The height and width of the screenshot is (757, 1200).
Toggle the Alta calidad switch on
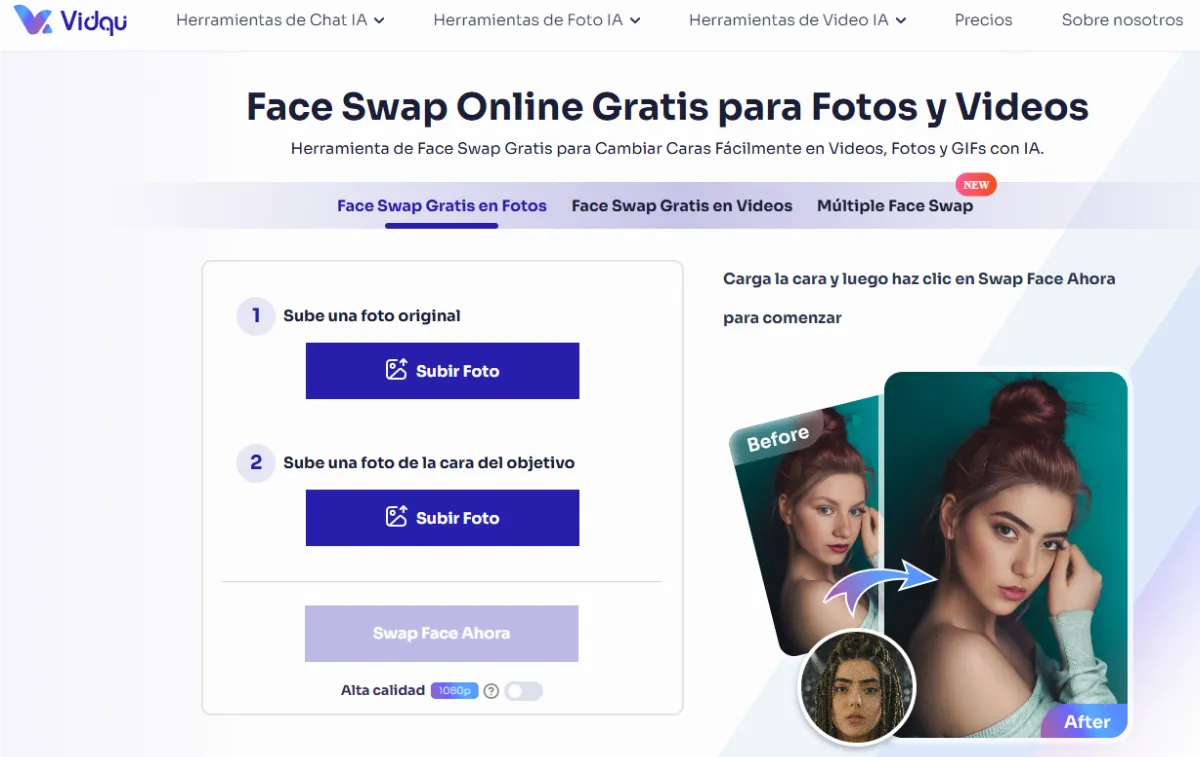[x=523, y=691]
